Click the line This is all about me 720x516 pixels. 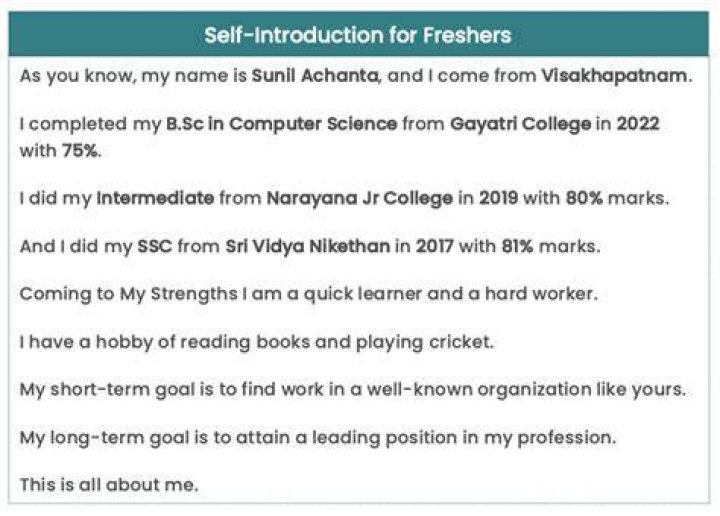pyautogui.click(x=109, y=485)
